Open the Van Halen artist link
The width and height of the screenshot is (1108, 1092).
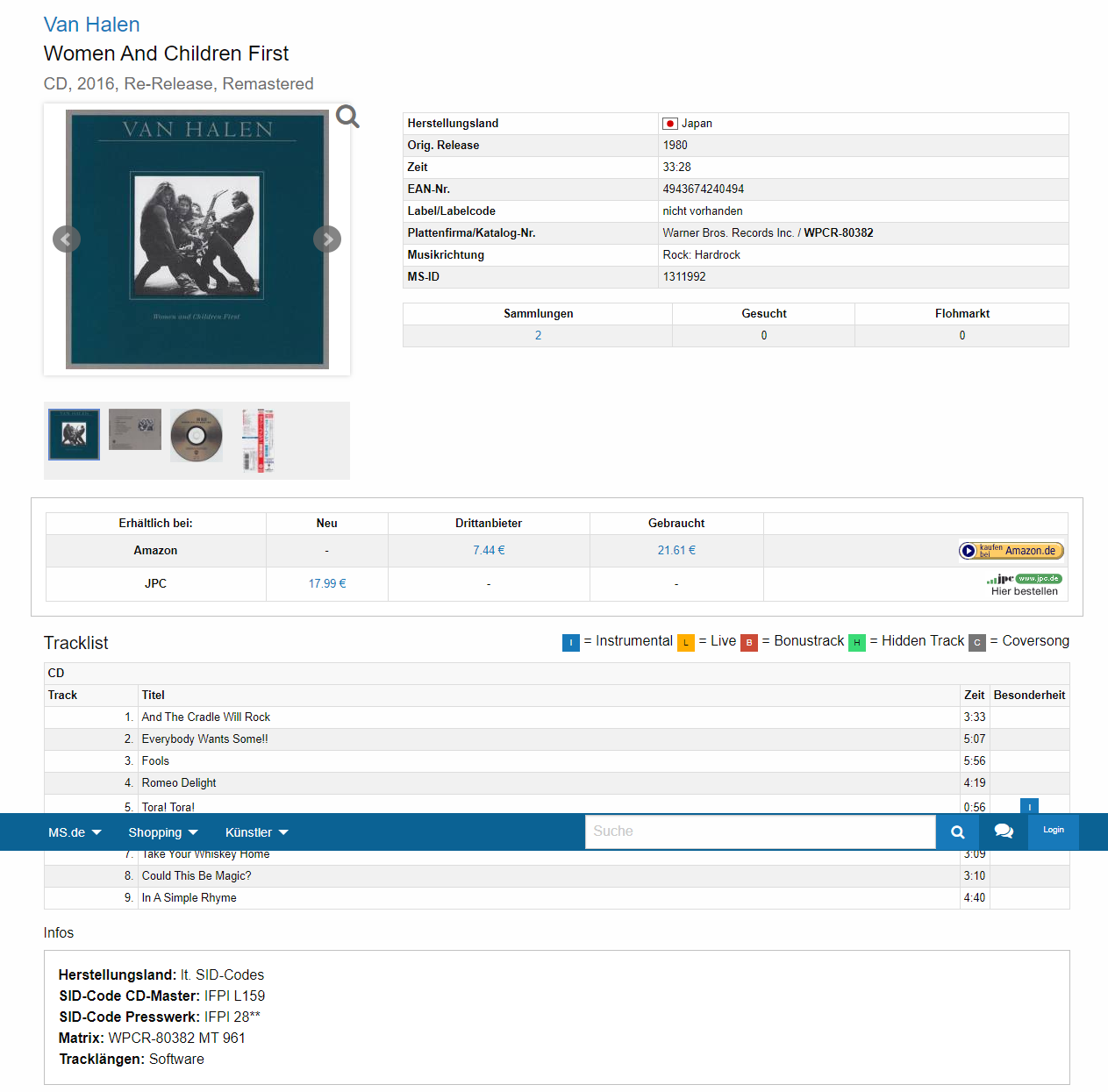click(91, 25)
